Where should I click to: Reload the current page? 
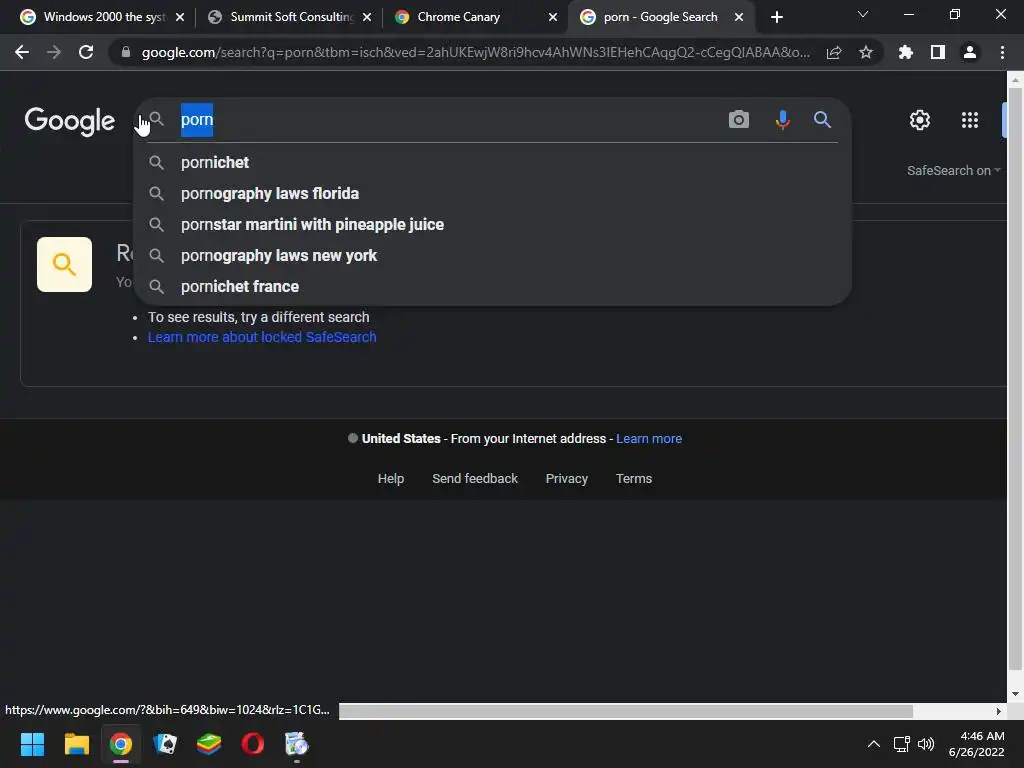click(x=86, y=52)
